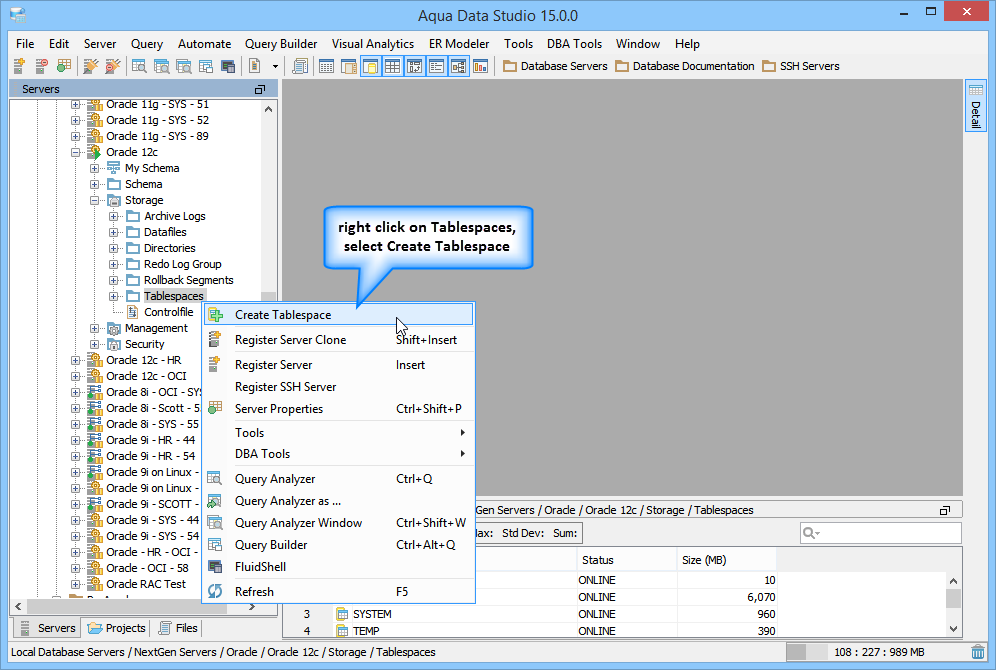Screen dimensions: 996x670
Task: Toggle the grid view toolbar button
Action: point(393,65)
